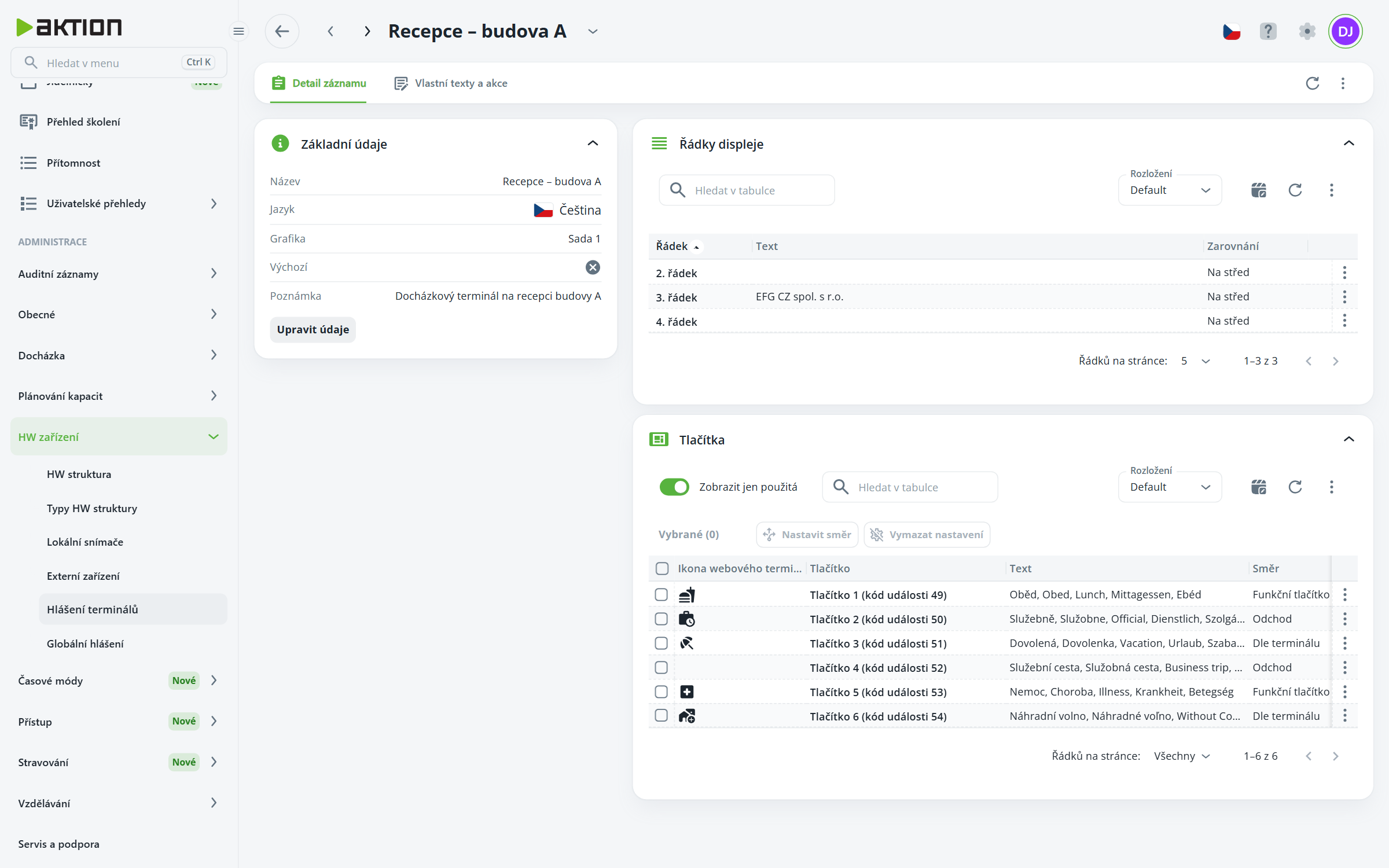Viewport: 1389px width, 868px height.
Task: Open more options menu in tab bar
Action: pyautogui.click(x=1343, y=83)
